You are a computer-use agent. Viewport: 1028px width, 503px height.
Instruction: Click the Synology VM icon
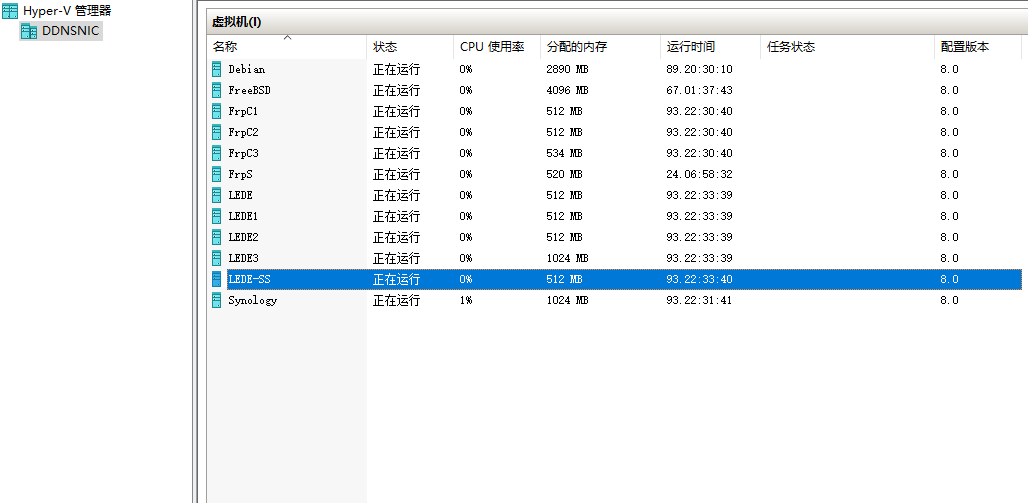(x=217, y=300)
